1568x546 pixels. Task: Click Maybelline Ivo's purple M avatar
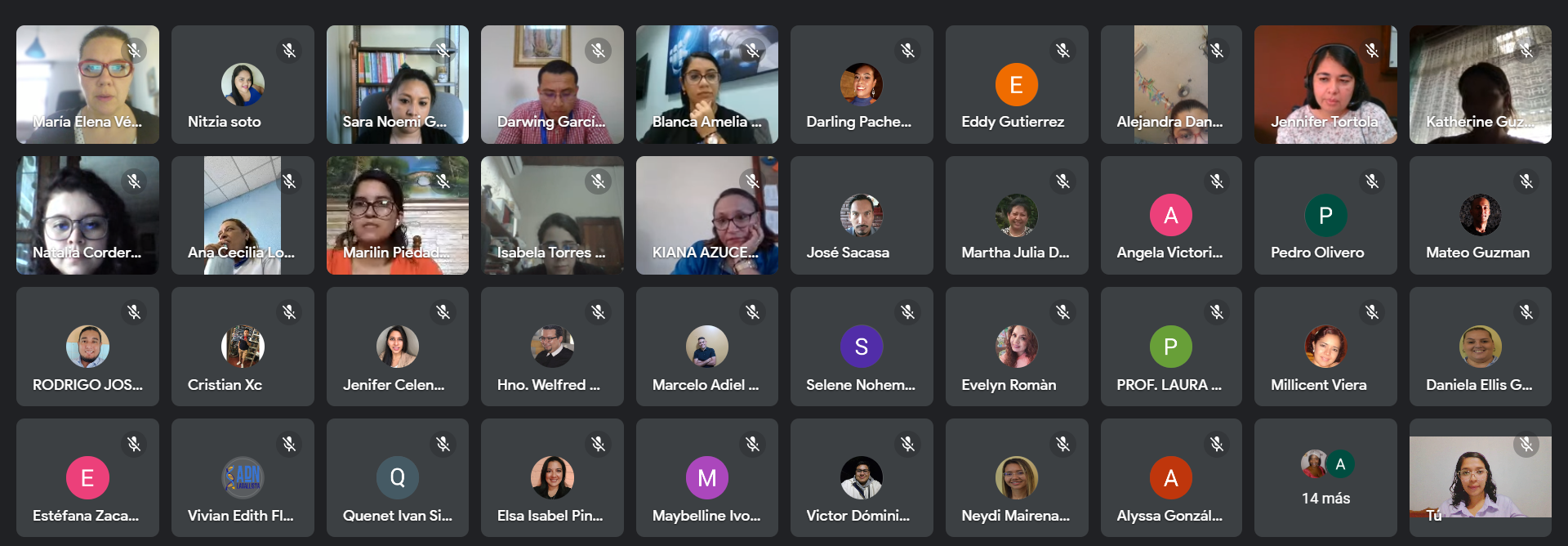coord(707,477)
